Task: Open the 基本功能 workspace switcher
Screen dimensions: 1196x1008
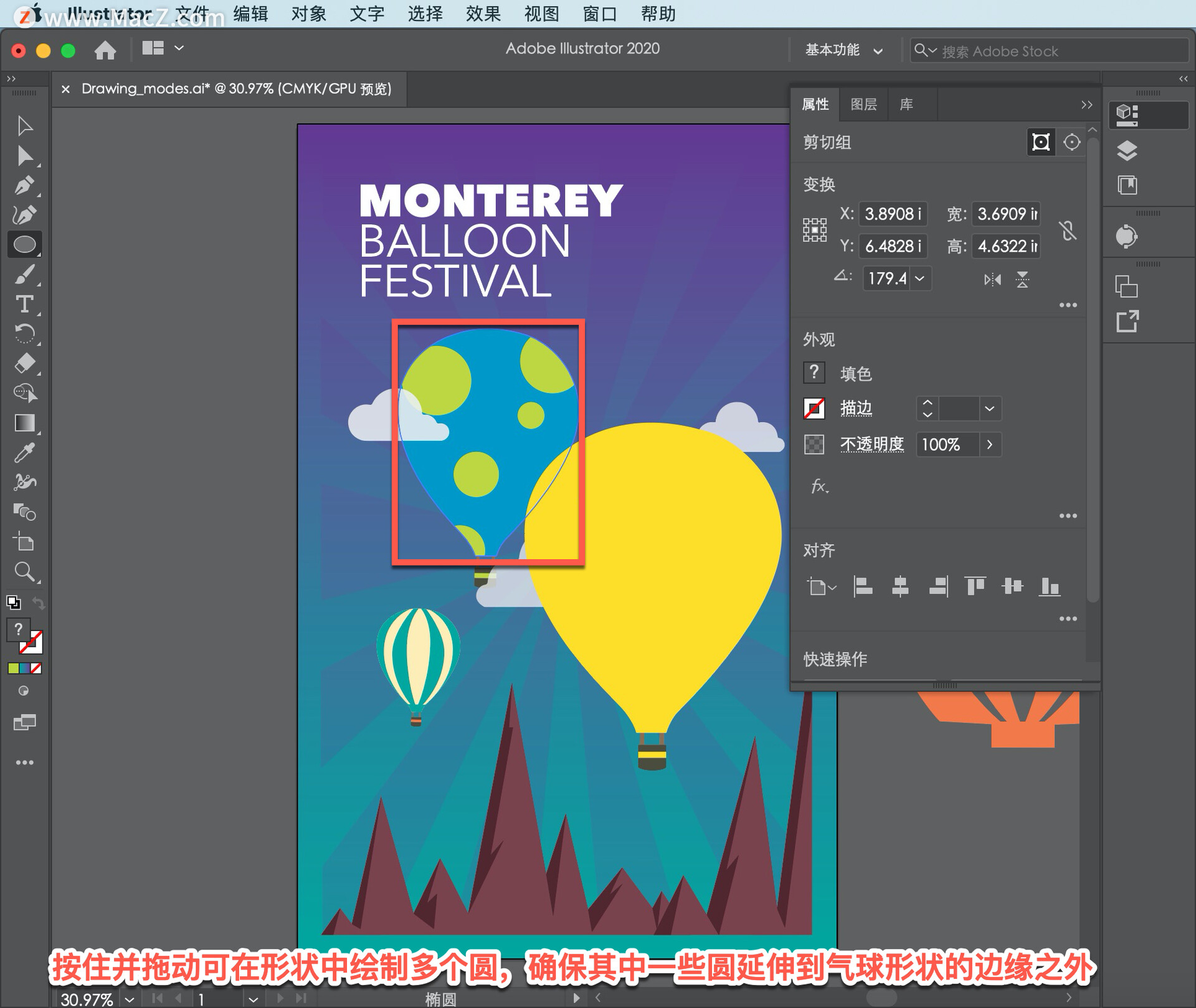Action: [844, 50]
